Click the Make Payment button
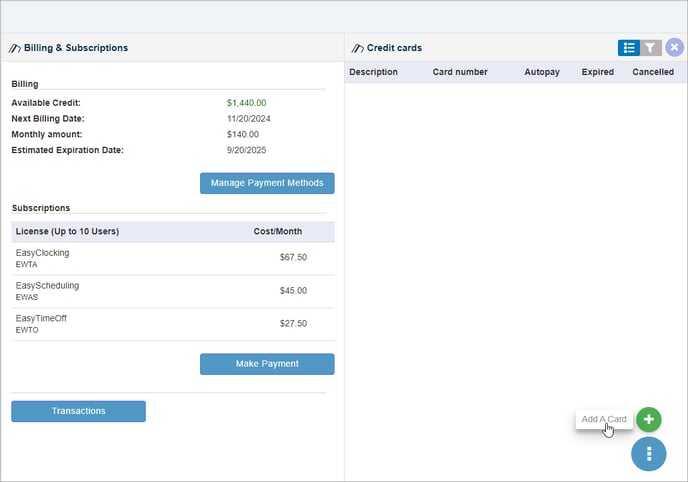Screen dimensions: 688x482 pyautogui.click(x=267, y=364)
